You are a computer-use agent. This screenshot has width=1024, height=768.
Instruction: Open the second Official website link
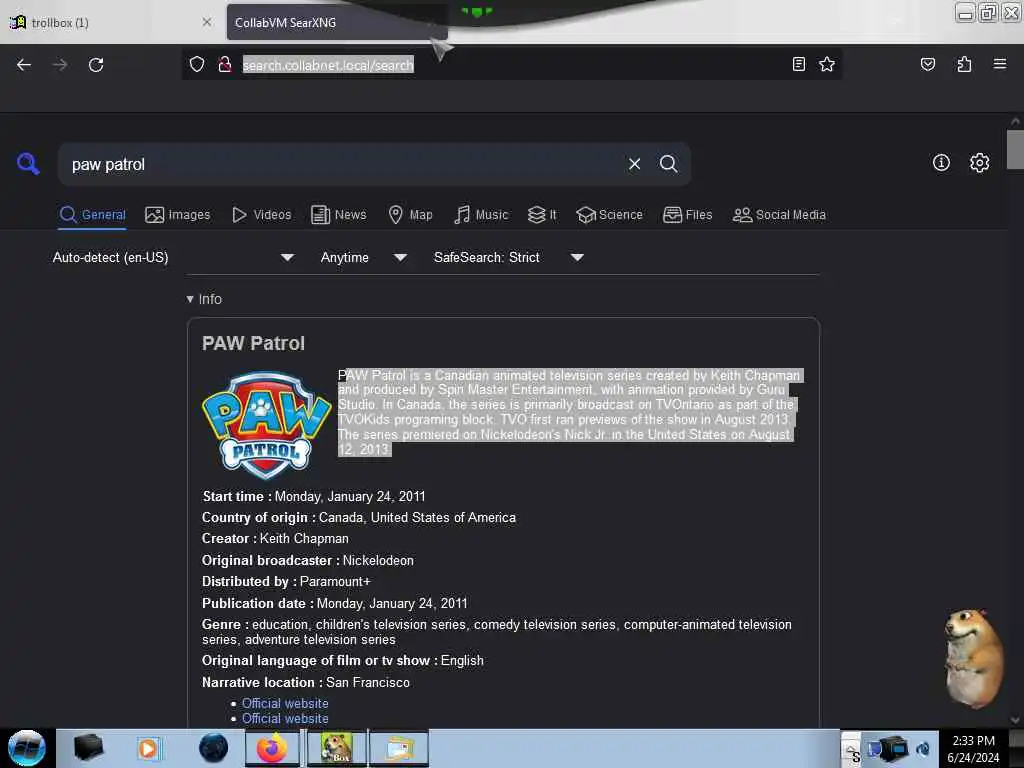pyautogui.click(x=285, y=718)
